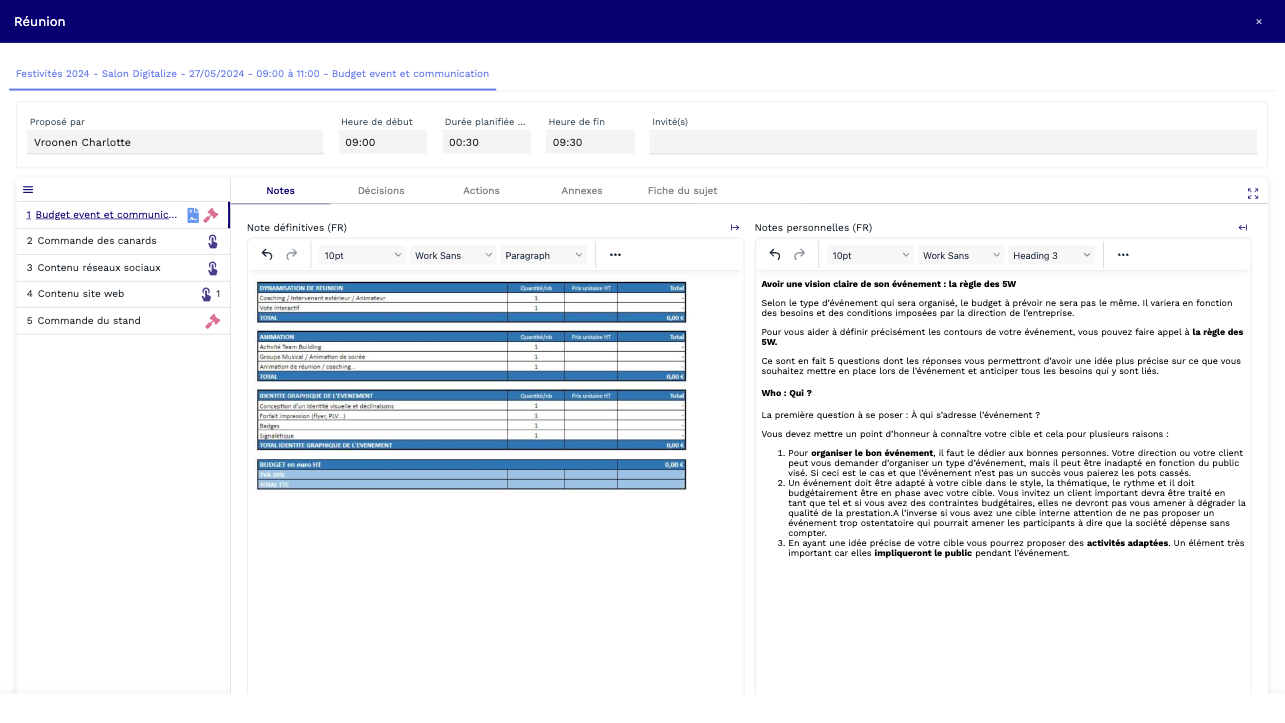Expand the notes area to fullscreen
Image resolution: width=1285 pixels, height=723 pixels.
(1253, 193)
